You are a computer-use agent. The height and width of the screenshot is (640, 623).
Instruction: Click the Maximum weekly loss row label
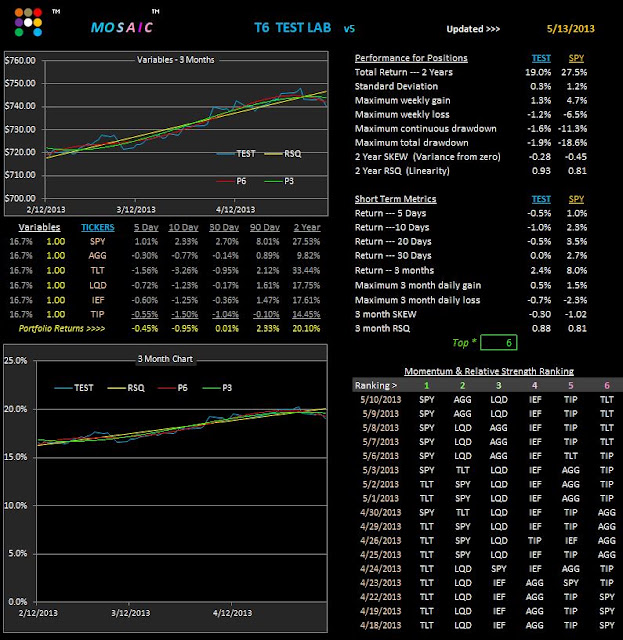(402, 114)
